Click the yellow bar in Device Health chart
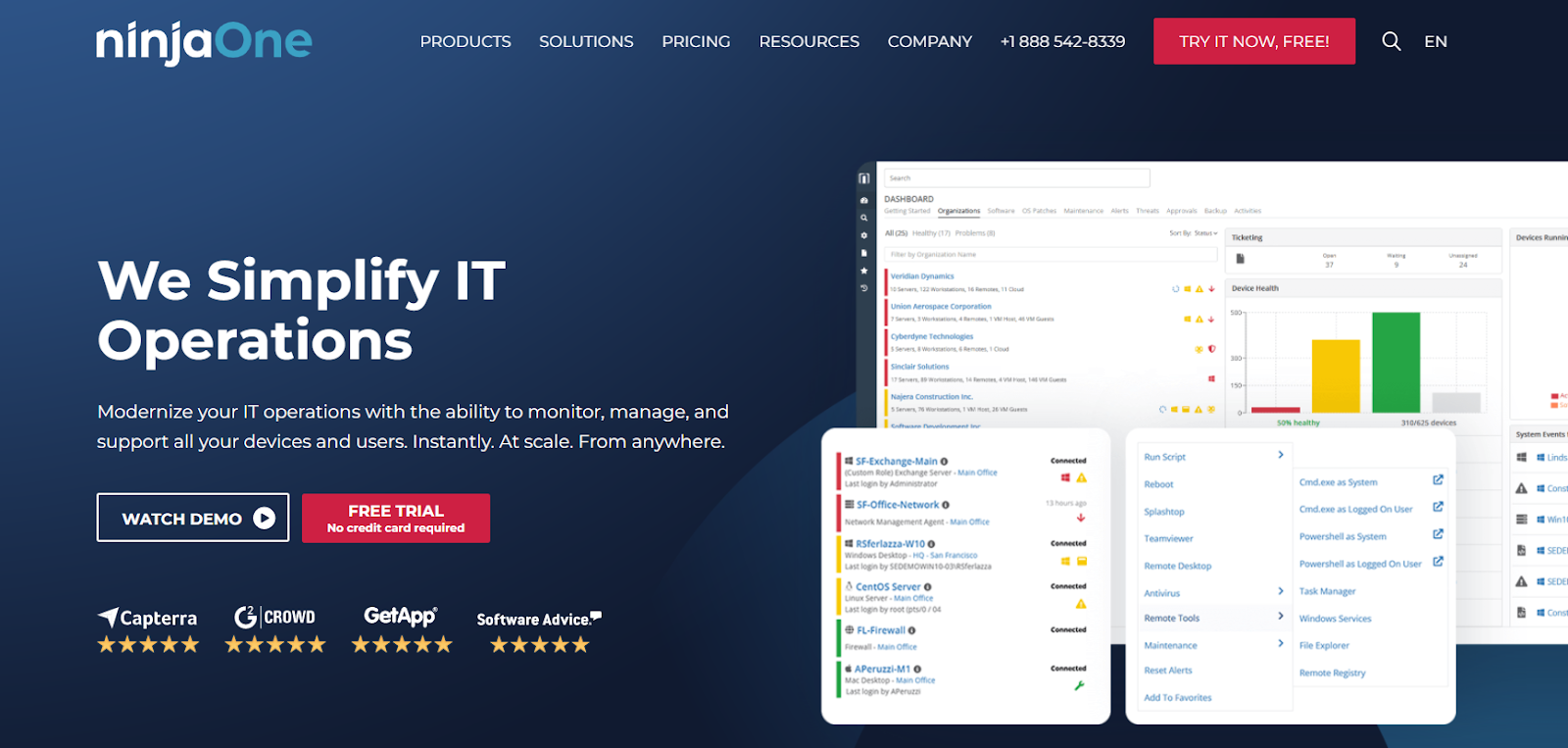The height and width of the screenshot is (748, 1568). pos(1336,376)
